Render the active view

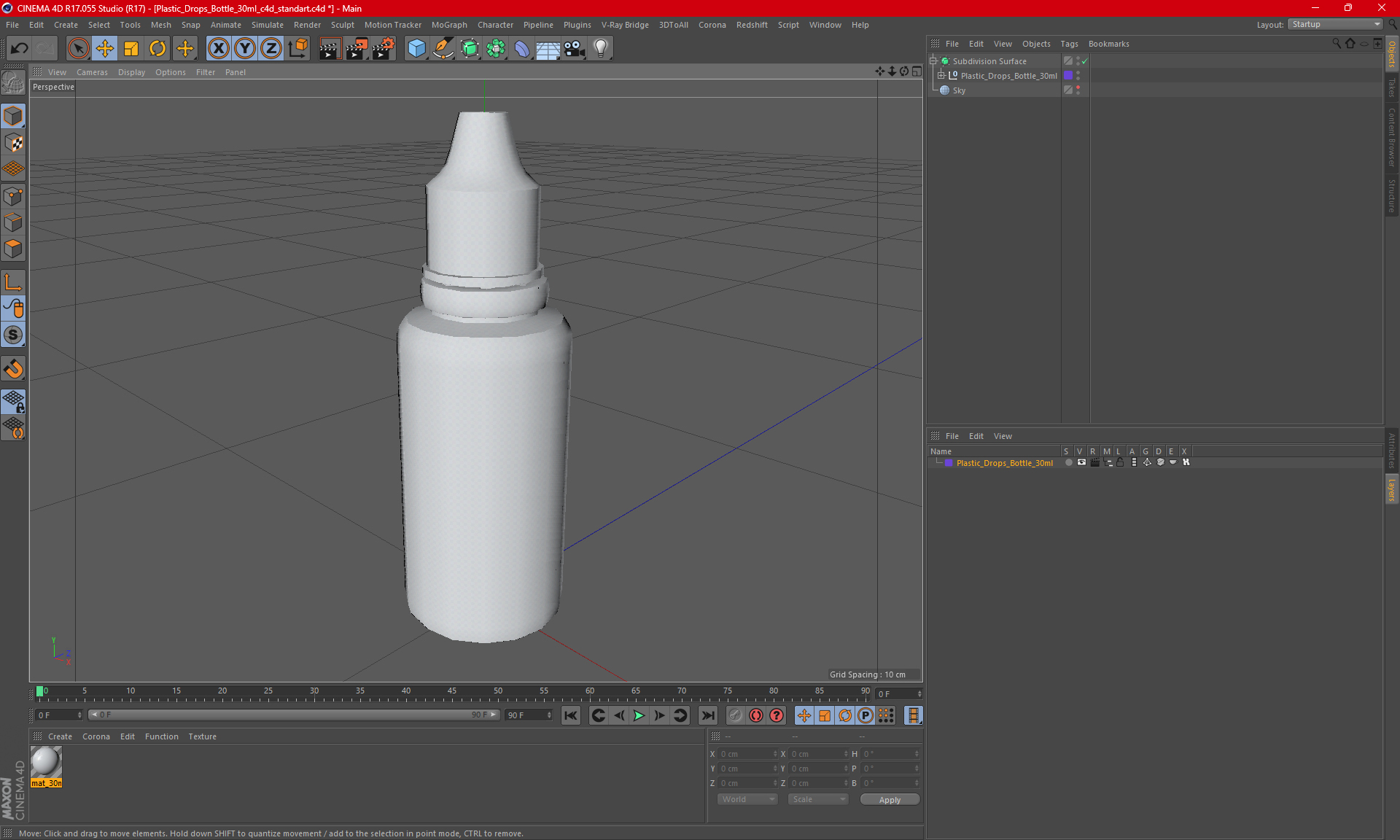point(330,48)
